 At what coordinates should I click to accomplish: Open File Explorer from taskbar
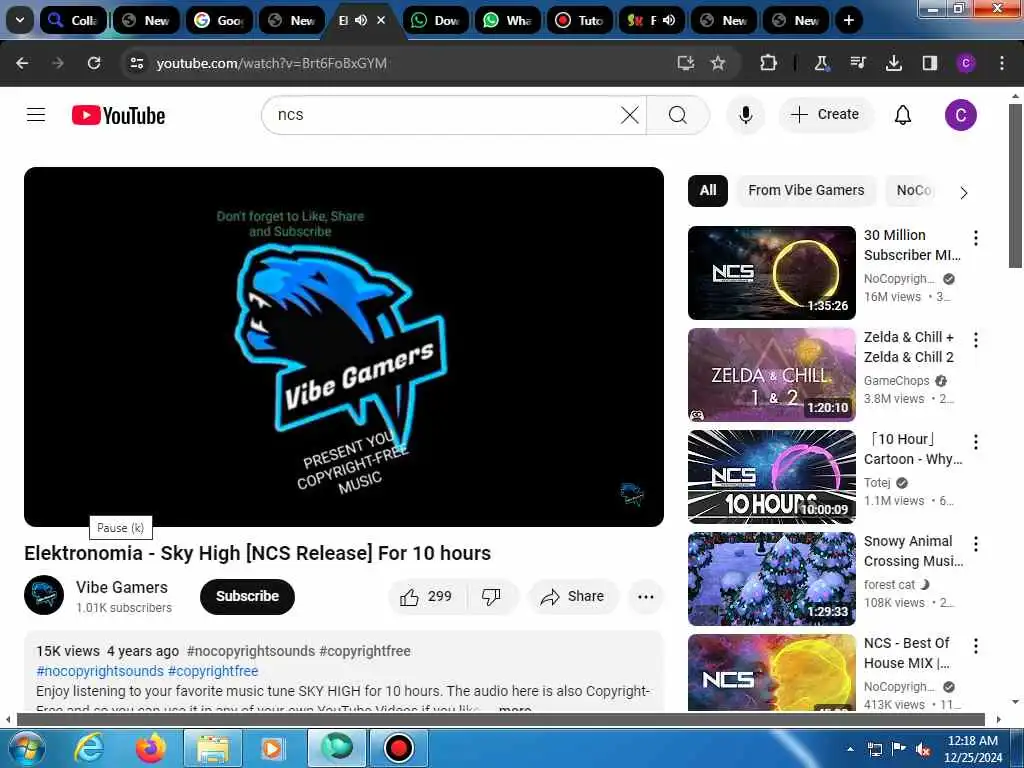click(213, 748)
